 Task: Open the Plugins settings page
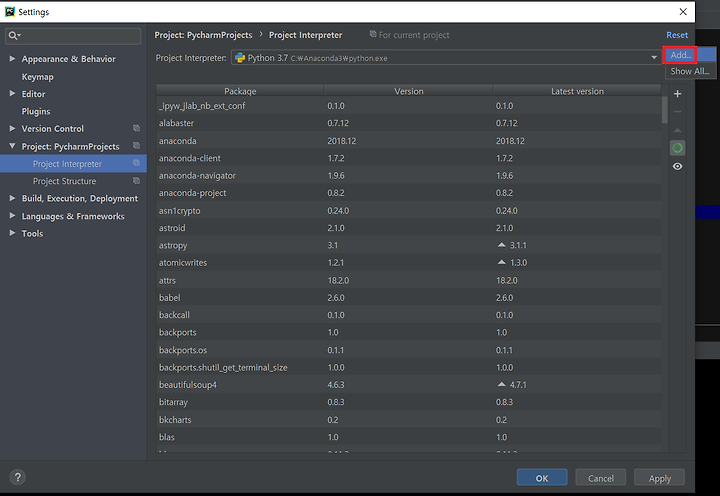(36, 112)
